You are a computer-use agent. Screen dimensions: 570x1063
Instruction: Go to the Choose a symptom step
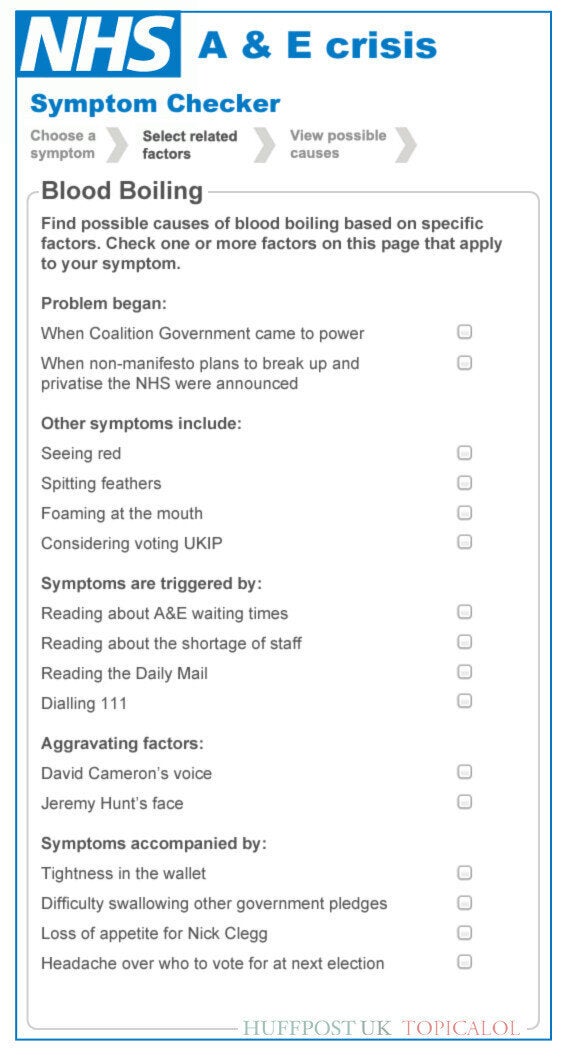[x=63, y=144]
